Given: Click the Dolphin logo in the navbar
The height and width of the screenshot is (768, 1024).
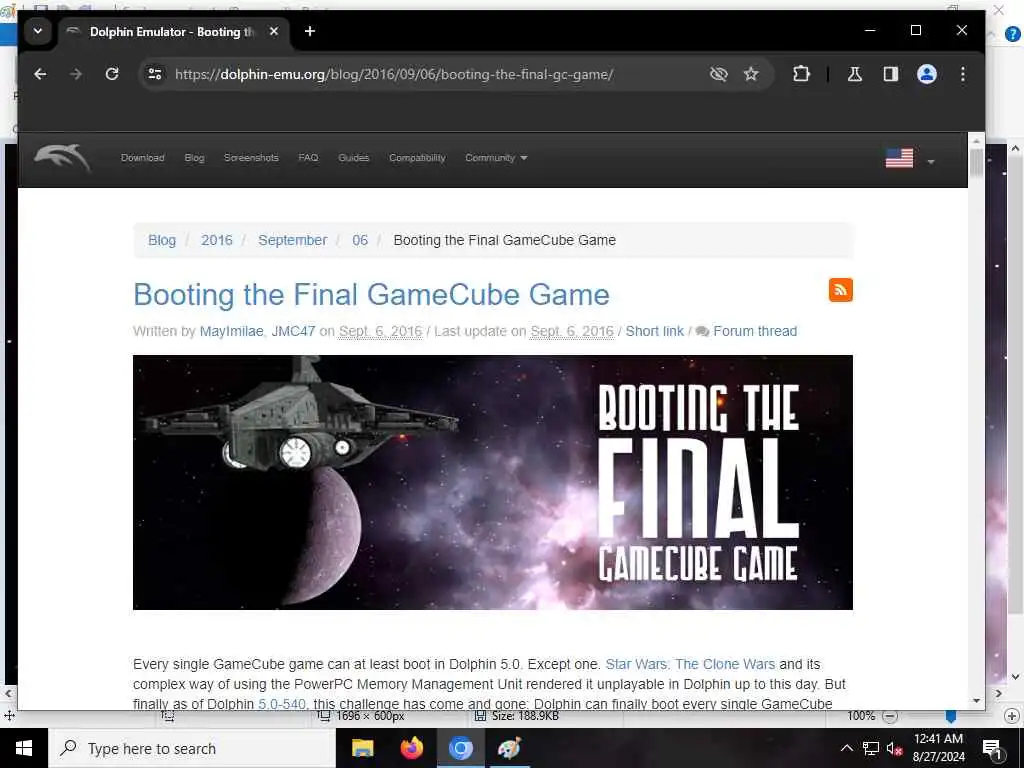Looking at the screenshot, I should point(62,157).
